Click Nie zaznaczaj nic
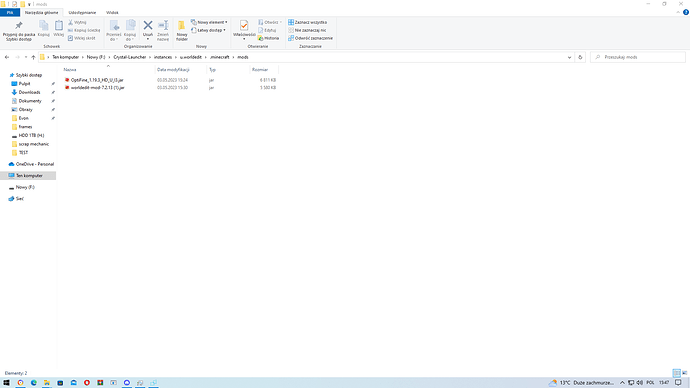Image resolution: width=690 pixels, height=388 pixels. point(307,30)
